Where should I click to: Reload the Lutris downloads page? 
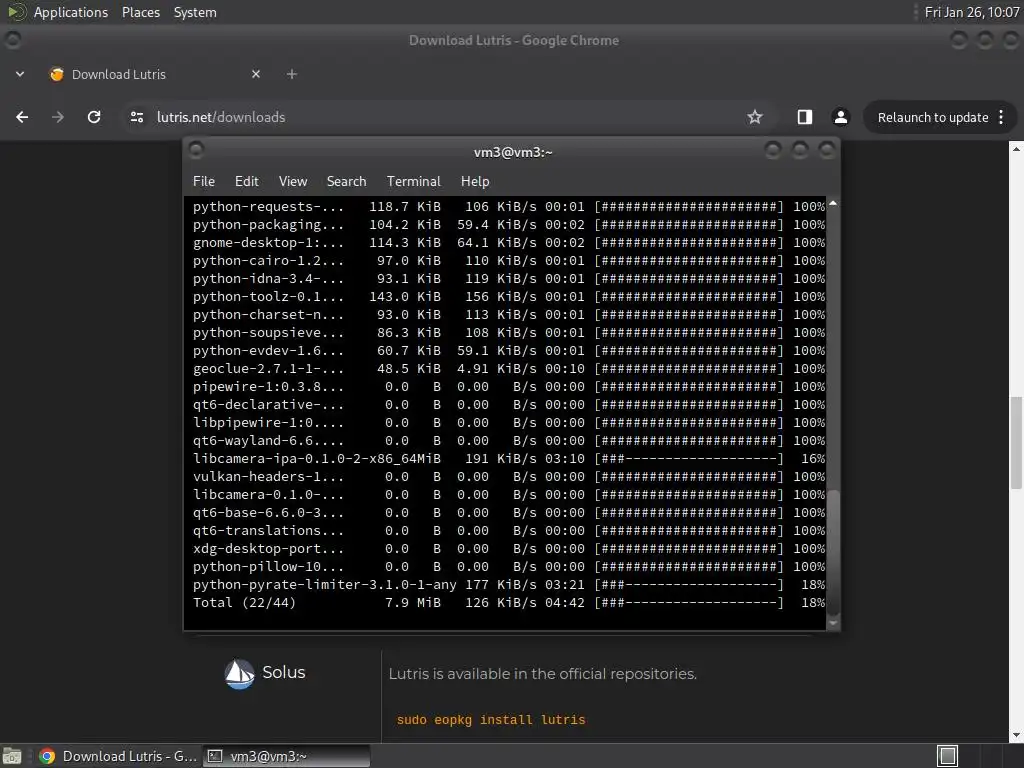coord(94,117)
